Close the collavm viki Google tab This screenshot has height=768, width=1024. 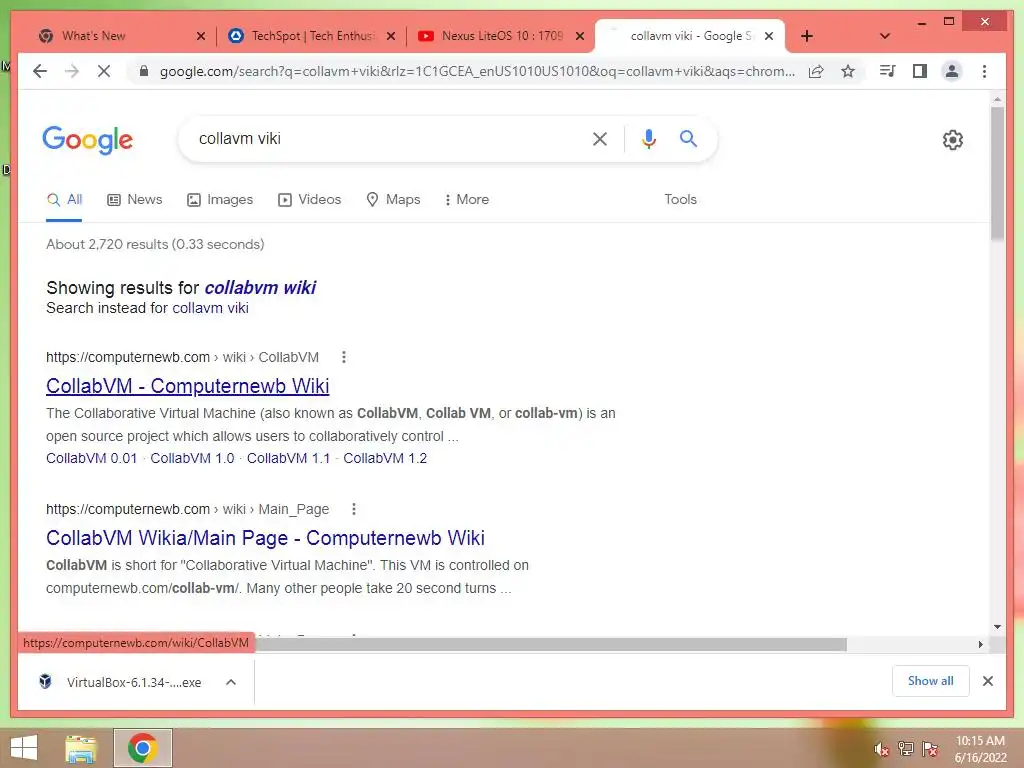(x=769, y=36)
